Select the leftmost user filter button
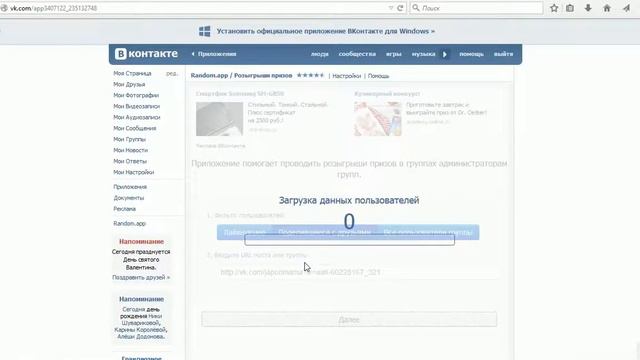This screenshot has width=640, height=360. coord(244,232)
